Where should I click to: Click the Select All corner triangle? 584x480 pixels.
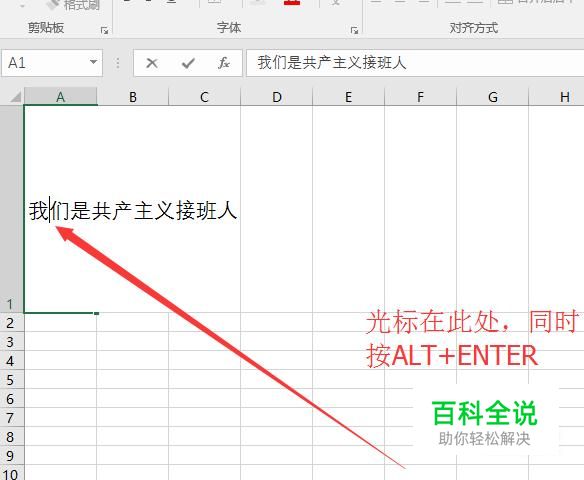pyautogui.click(x=16, y=97)
